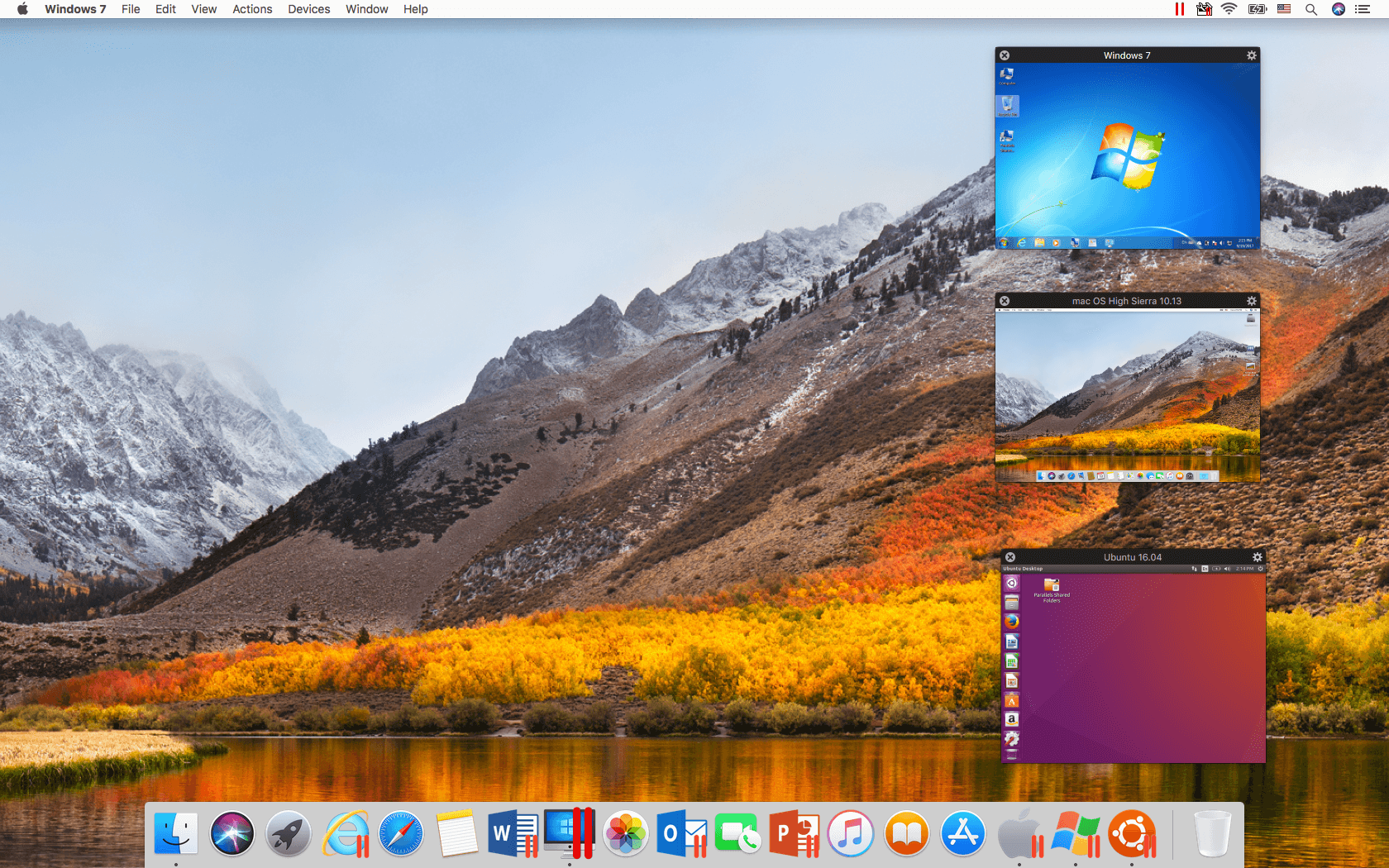
Task: Click the Windows 7 VM flag icon in Dock
Action: (x=1076, y=833)
